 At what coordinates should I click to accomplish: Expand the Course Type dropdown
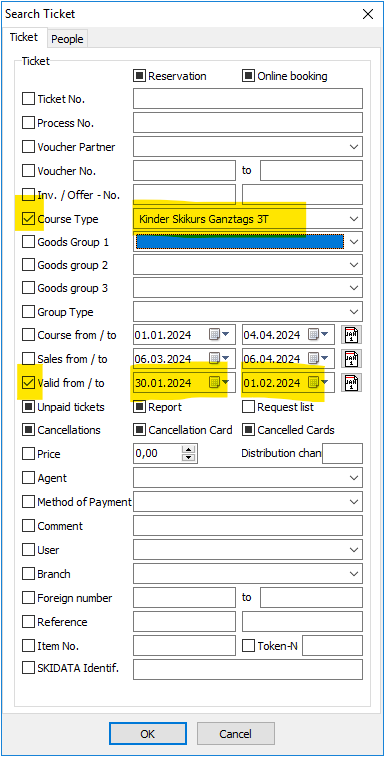point(354,219)
